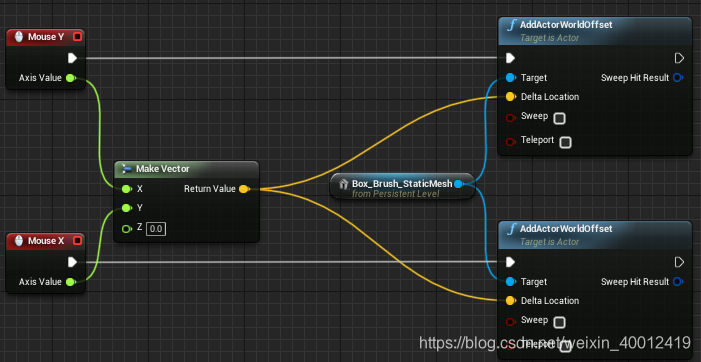701x362 pixels.
Task: Click the X input pin on Make Vector
Action: [x=127, y=189]
